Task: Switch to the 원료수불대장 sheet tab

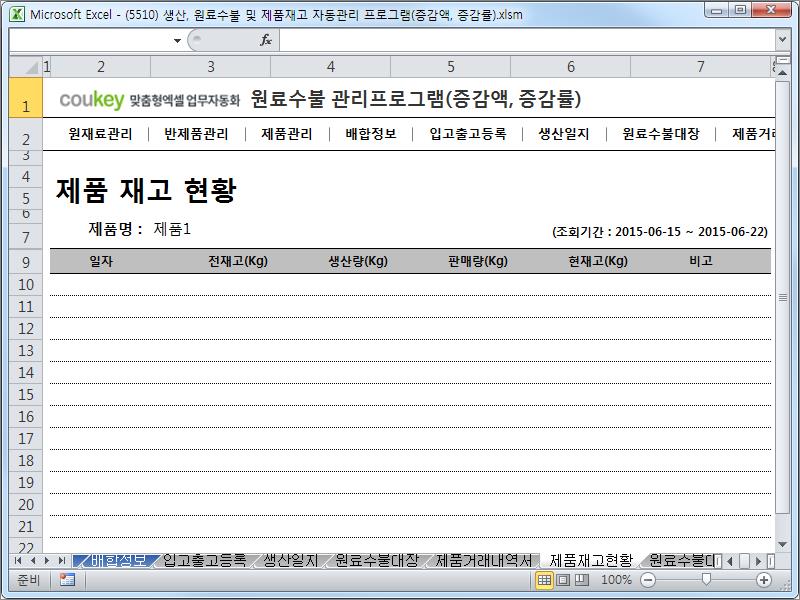Action: pos(377,561)
